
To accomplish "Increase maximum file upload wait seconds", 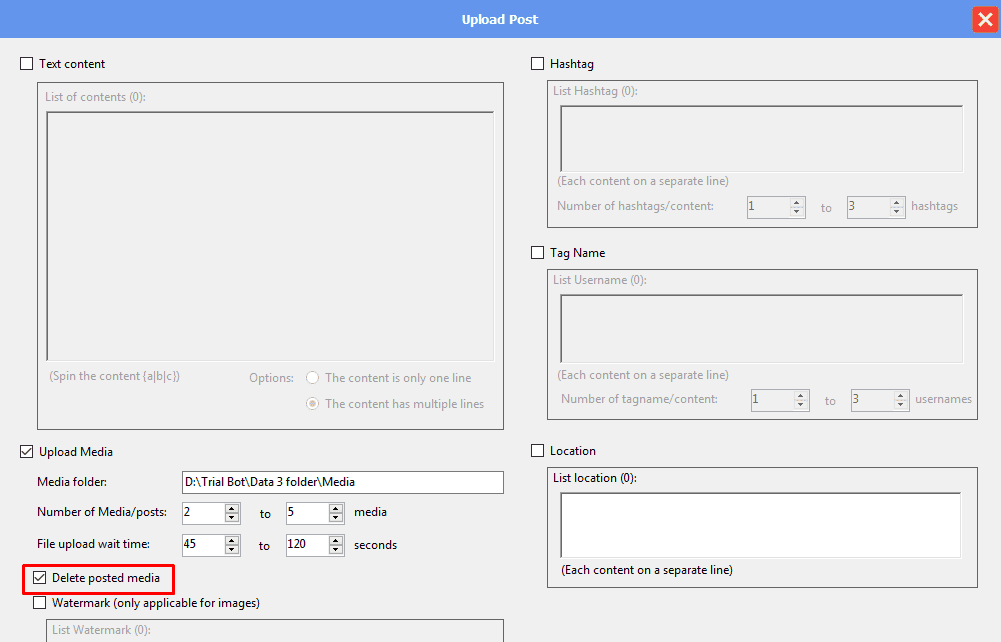I will coord(336,540).
